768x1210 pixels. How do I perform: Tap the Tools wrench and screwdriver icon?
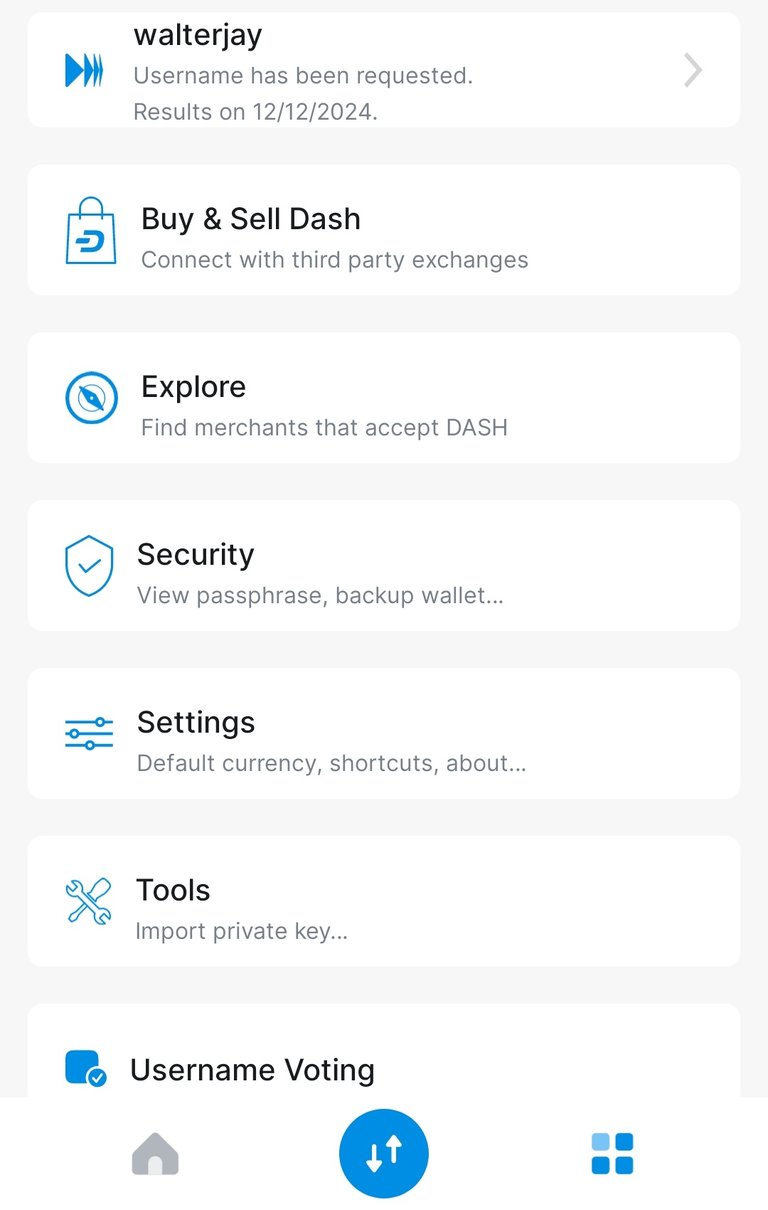[x=88, y=901]
